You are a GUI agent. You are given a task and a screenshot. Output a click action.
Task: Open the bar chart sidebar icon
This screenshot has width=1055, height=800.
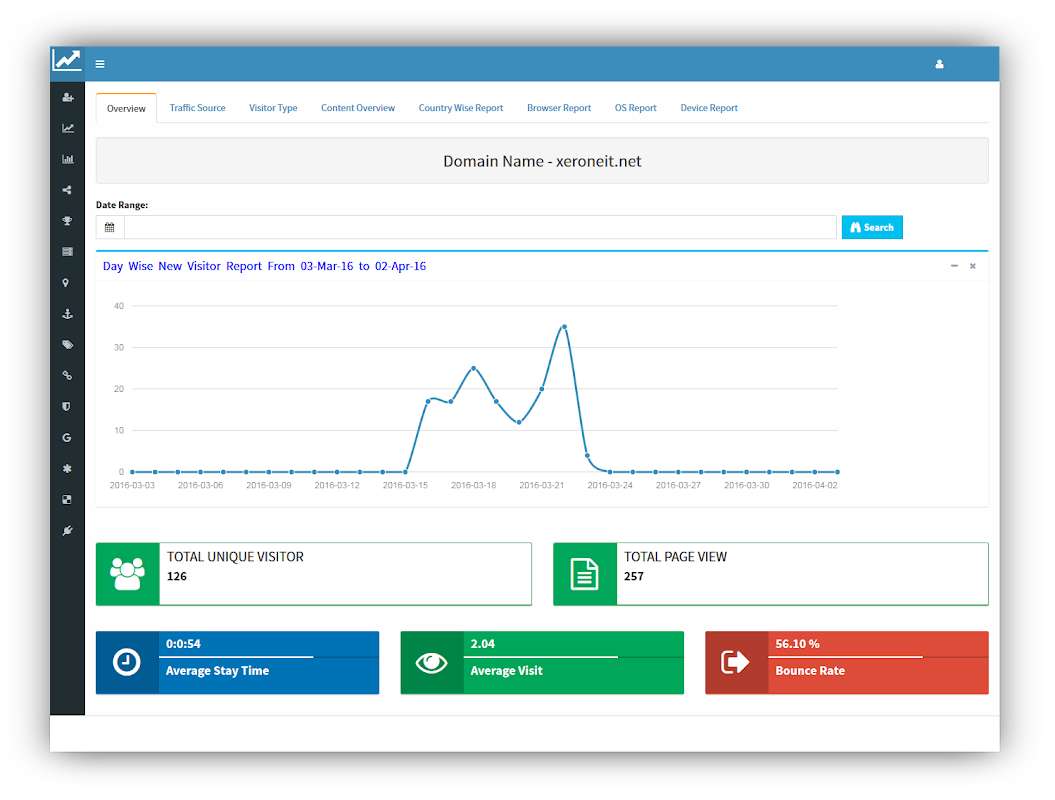click(x=67, y=159)
